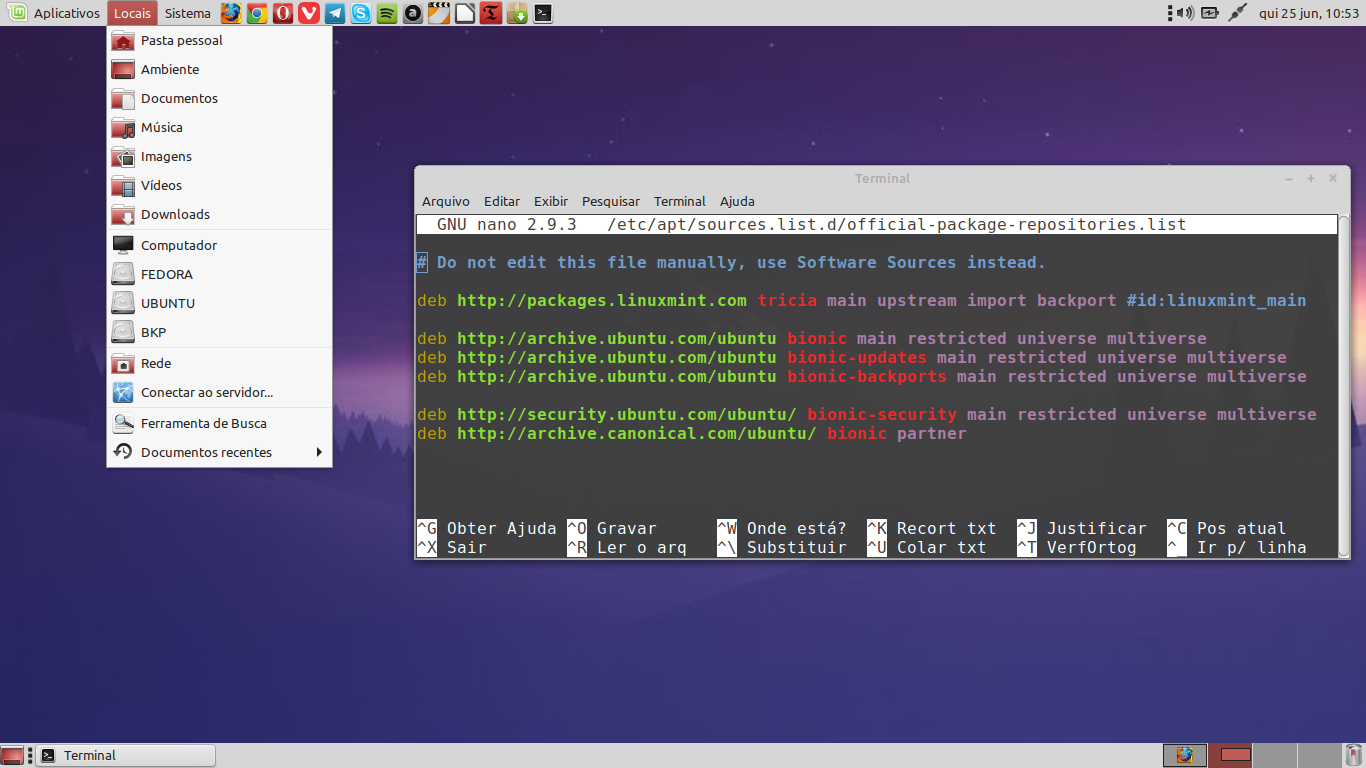Screen dimensions: 1366x768
Task: Open the video clapperboard launcher
Action: point(439,13)
